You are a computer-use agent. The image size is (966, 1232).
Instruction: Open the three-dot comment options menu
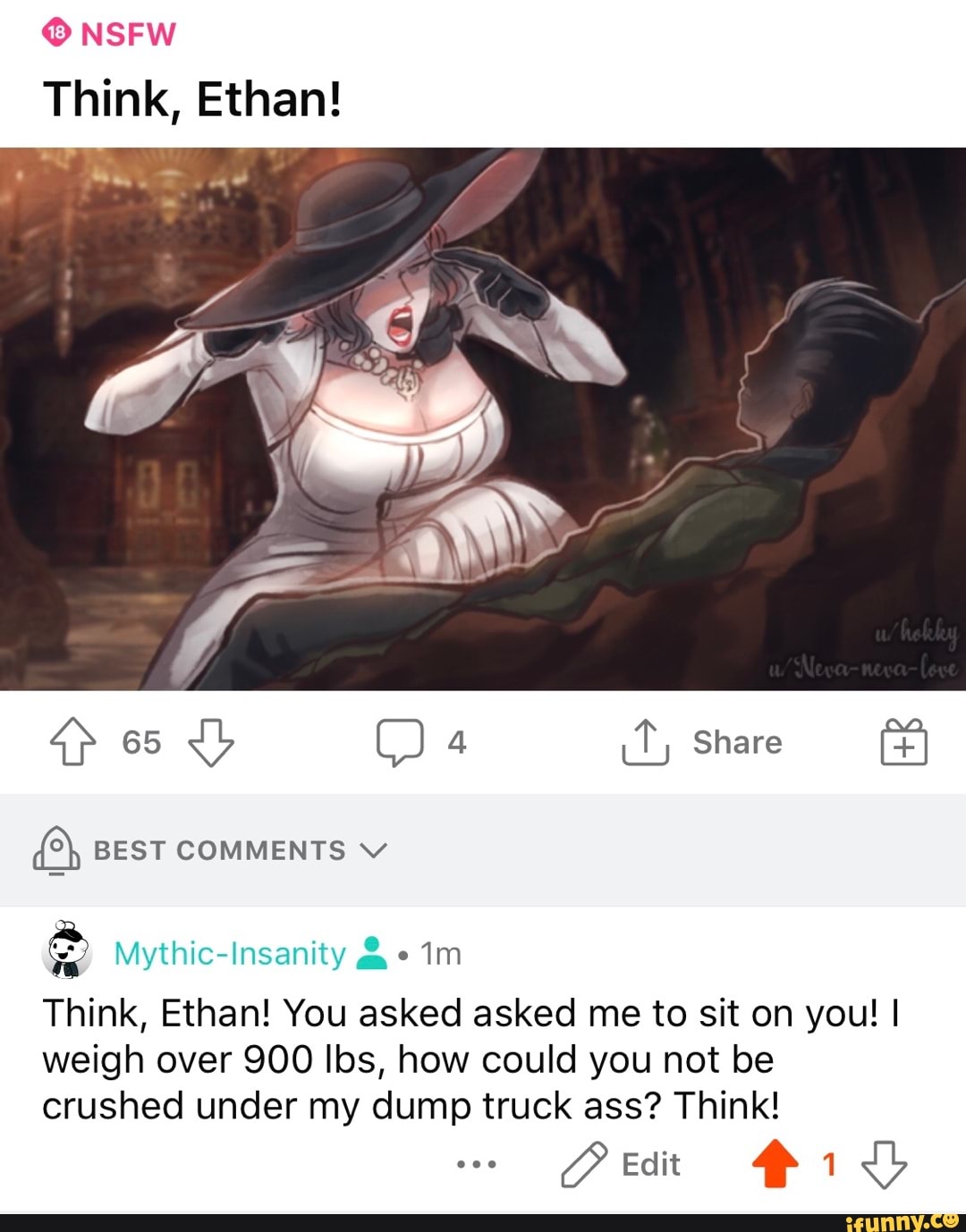[x=476, y=1165]
